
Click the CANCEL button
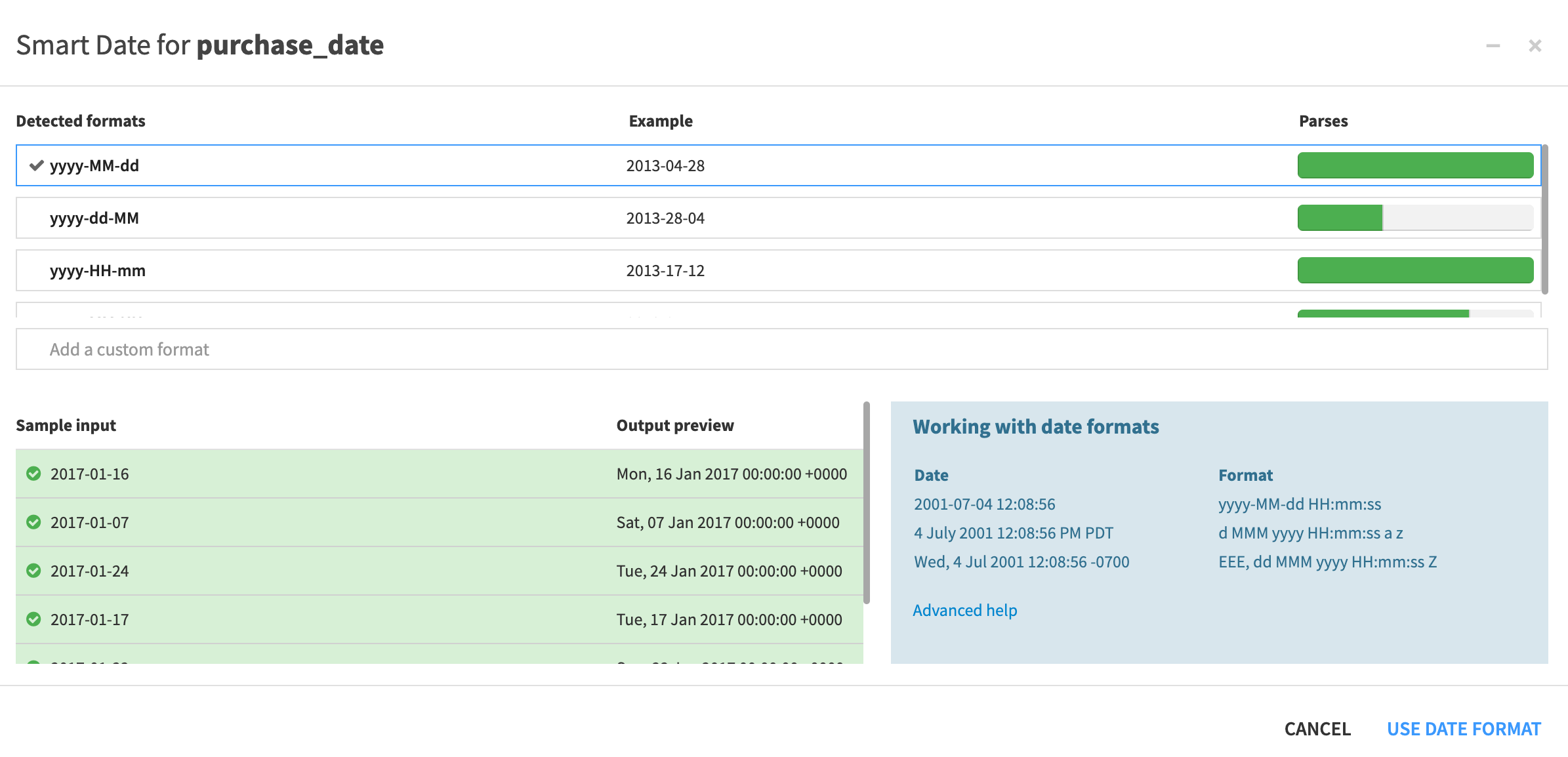click(1317, 728)
